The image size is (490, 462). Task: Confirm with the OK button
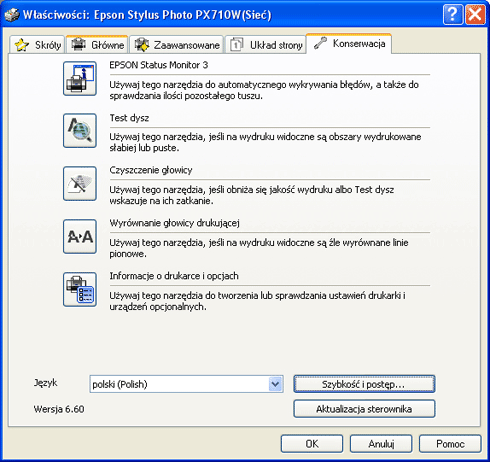[x=312, y=444]
